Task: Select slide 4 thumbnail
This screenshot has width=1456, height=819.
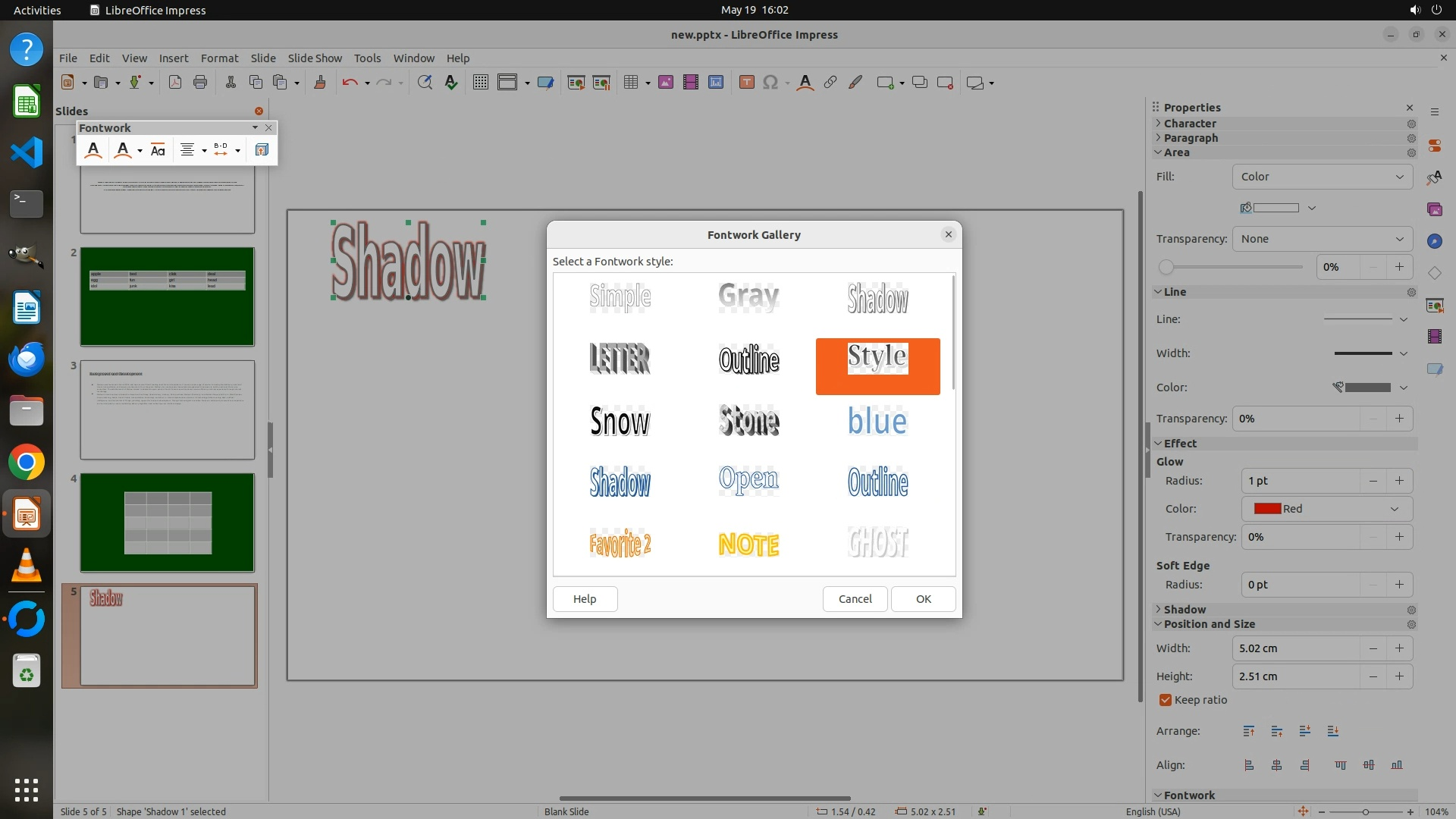Action: coord(168,522)
